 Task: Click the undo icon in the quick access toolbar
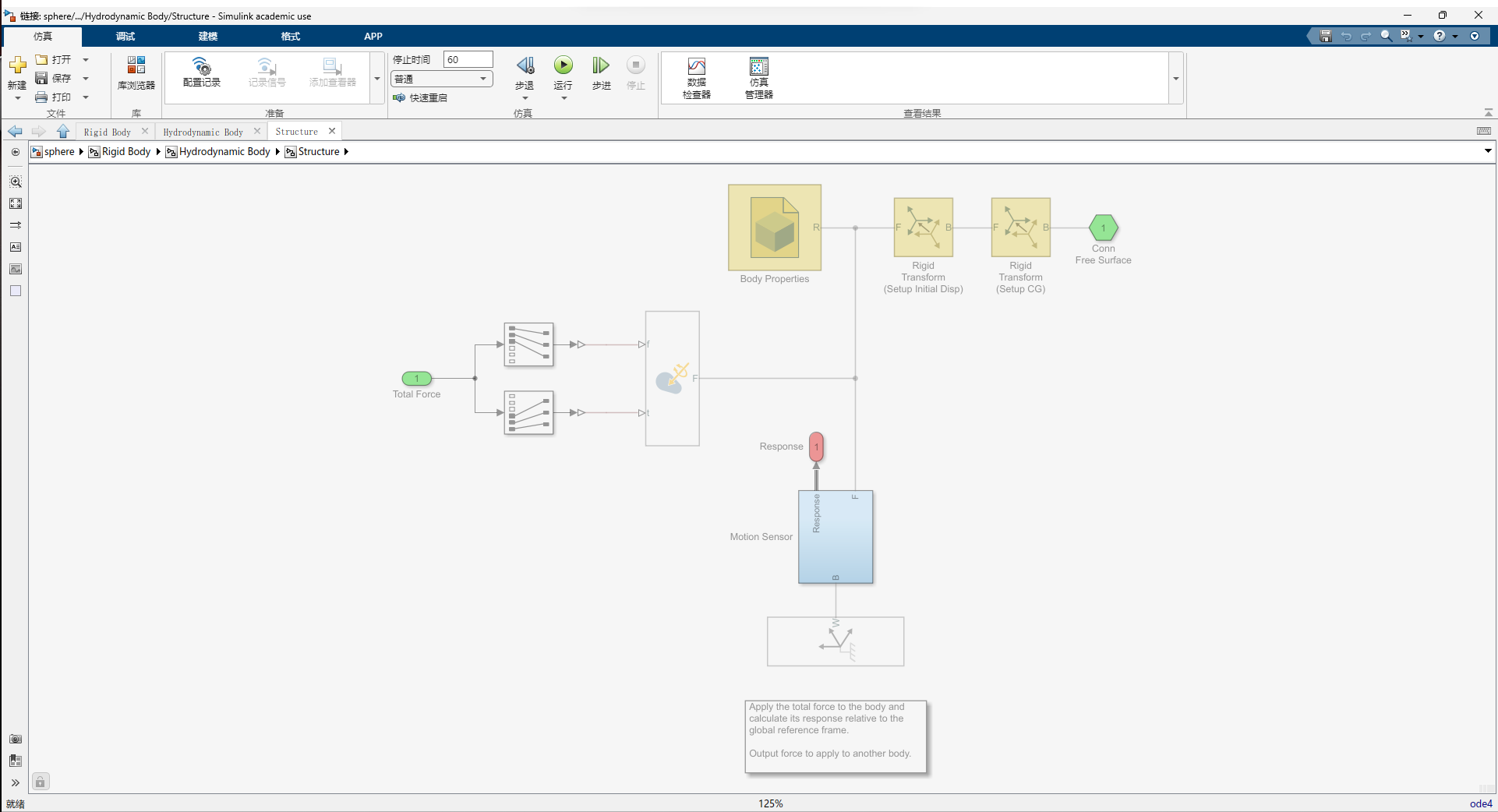pyautogui.click(x=1346, y=36)
